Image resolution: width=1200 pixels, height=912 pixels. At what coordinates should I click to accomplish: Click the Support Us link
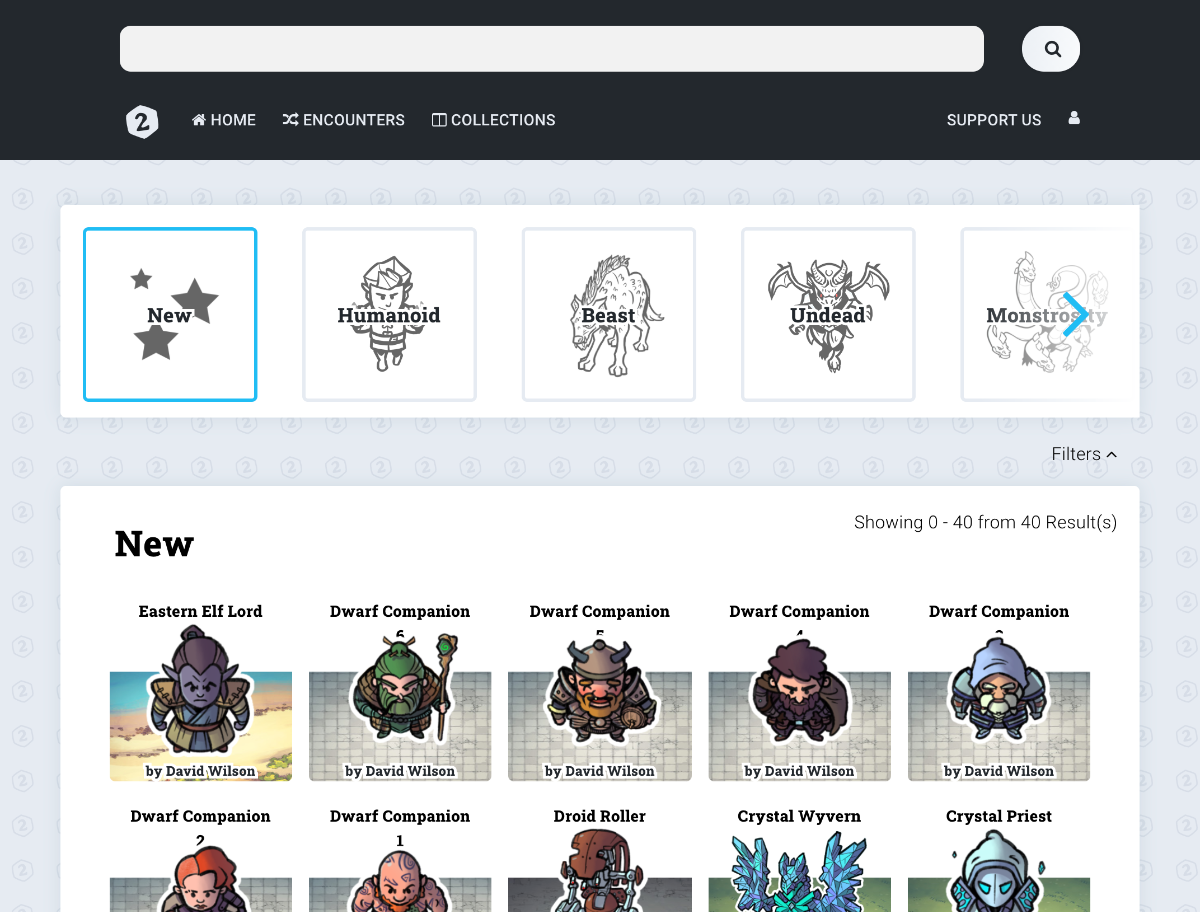[x=994, y=120]
